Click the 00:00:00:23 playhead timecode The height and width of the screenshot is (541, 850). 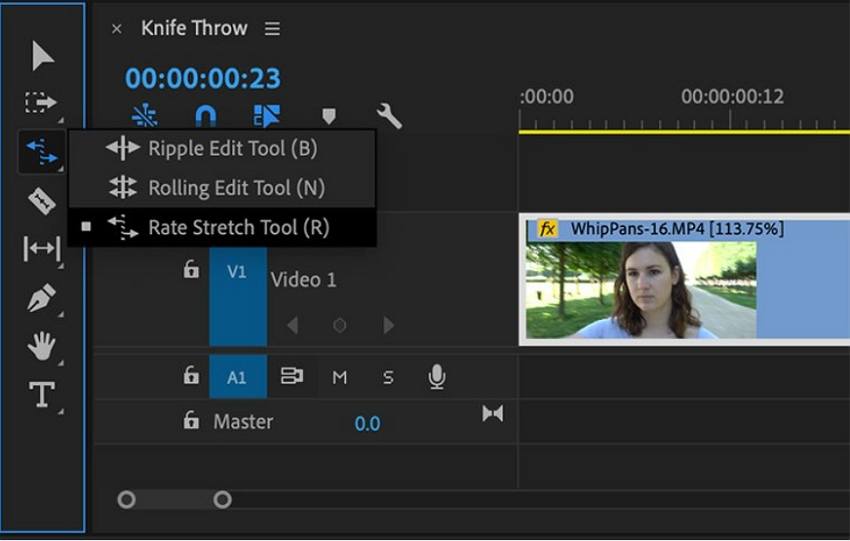point(203,78)
